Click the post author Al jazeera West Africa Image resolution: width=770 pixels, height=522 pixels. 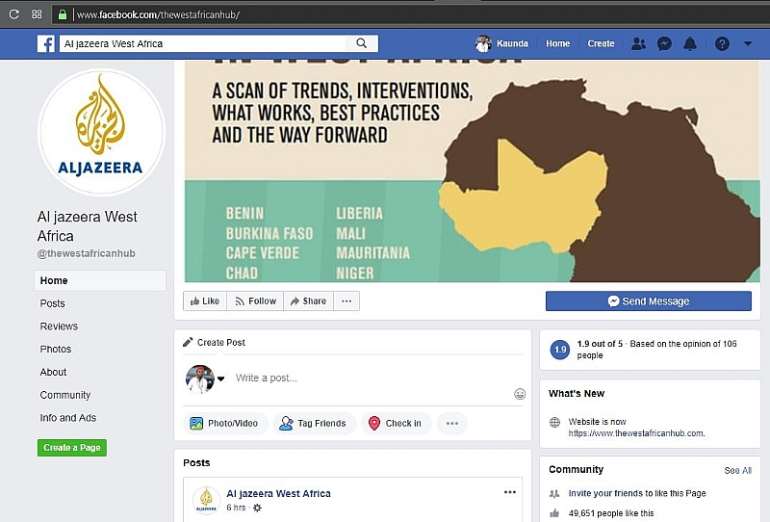(278, 494)
